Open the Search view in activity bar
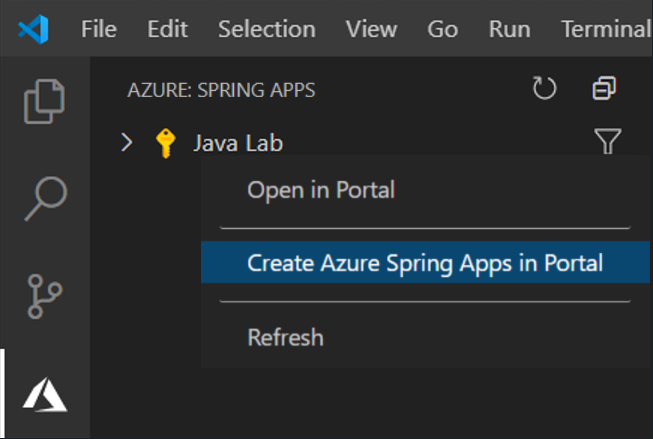The image size is (653, 439). point(44,197)
